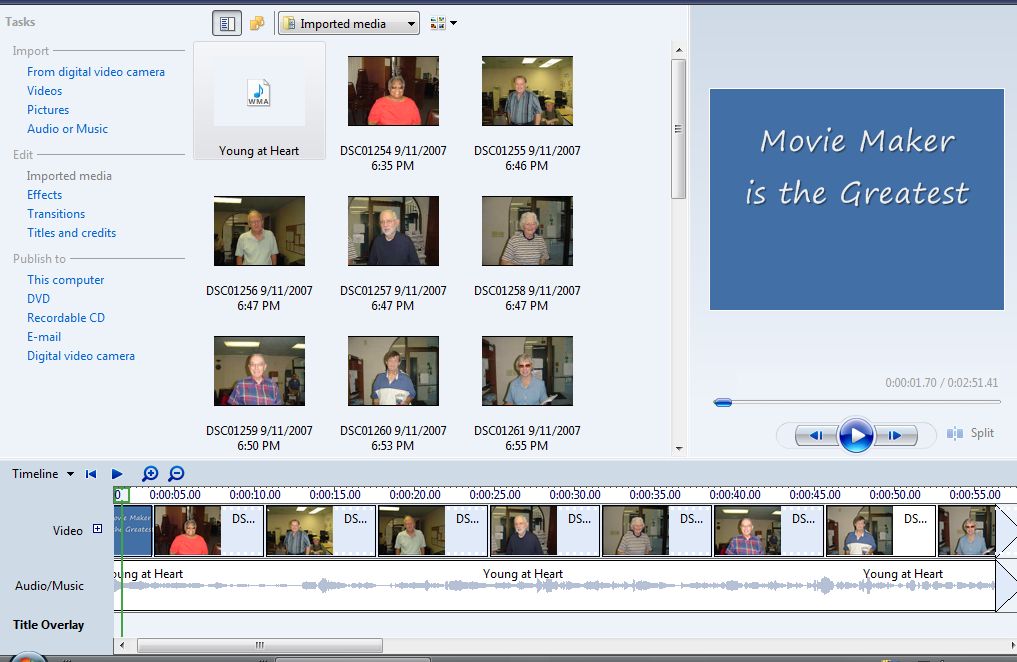Select thumbnail DSC01256 6:47 PM
Image resolution: width=1017 pixels, height=662 pixels.
[x=259, y=231]
